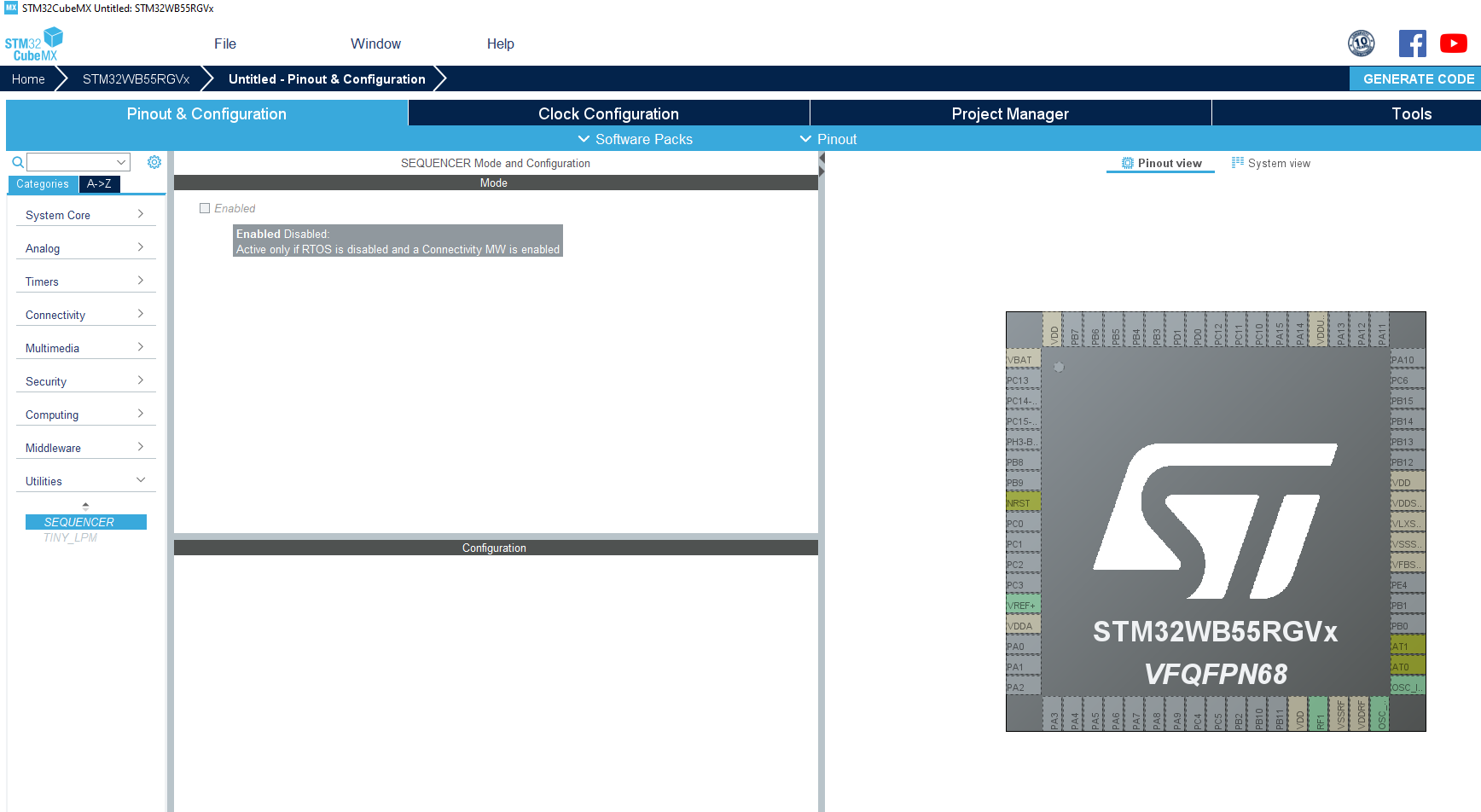Select the PB15 pin on the chip
The width and height of the screenshot is (1481, 812).
coord(1408,401)
